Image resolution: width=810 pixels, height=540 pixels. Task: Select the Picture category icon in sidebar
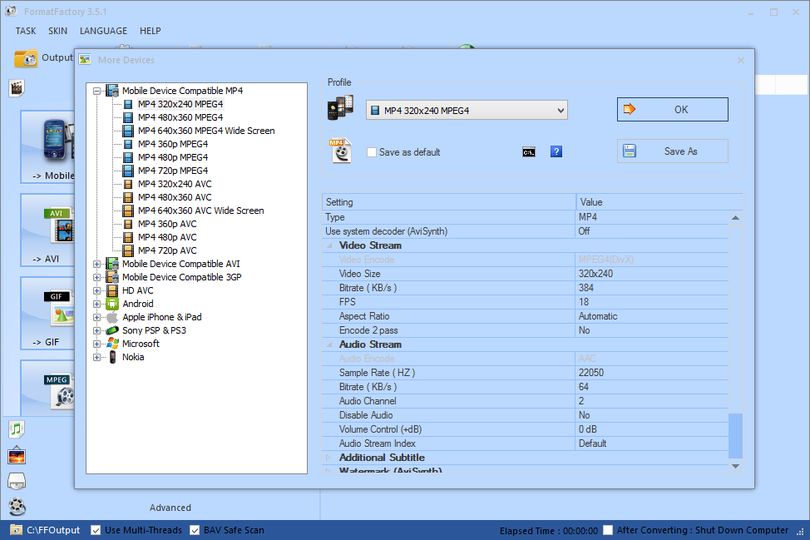click(x=17, y=455)
